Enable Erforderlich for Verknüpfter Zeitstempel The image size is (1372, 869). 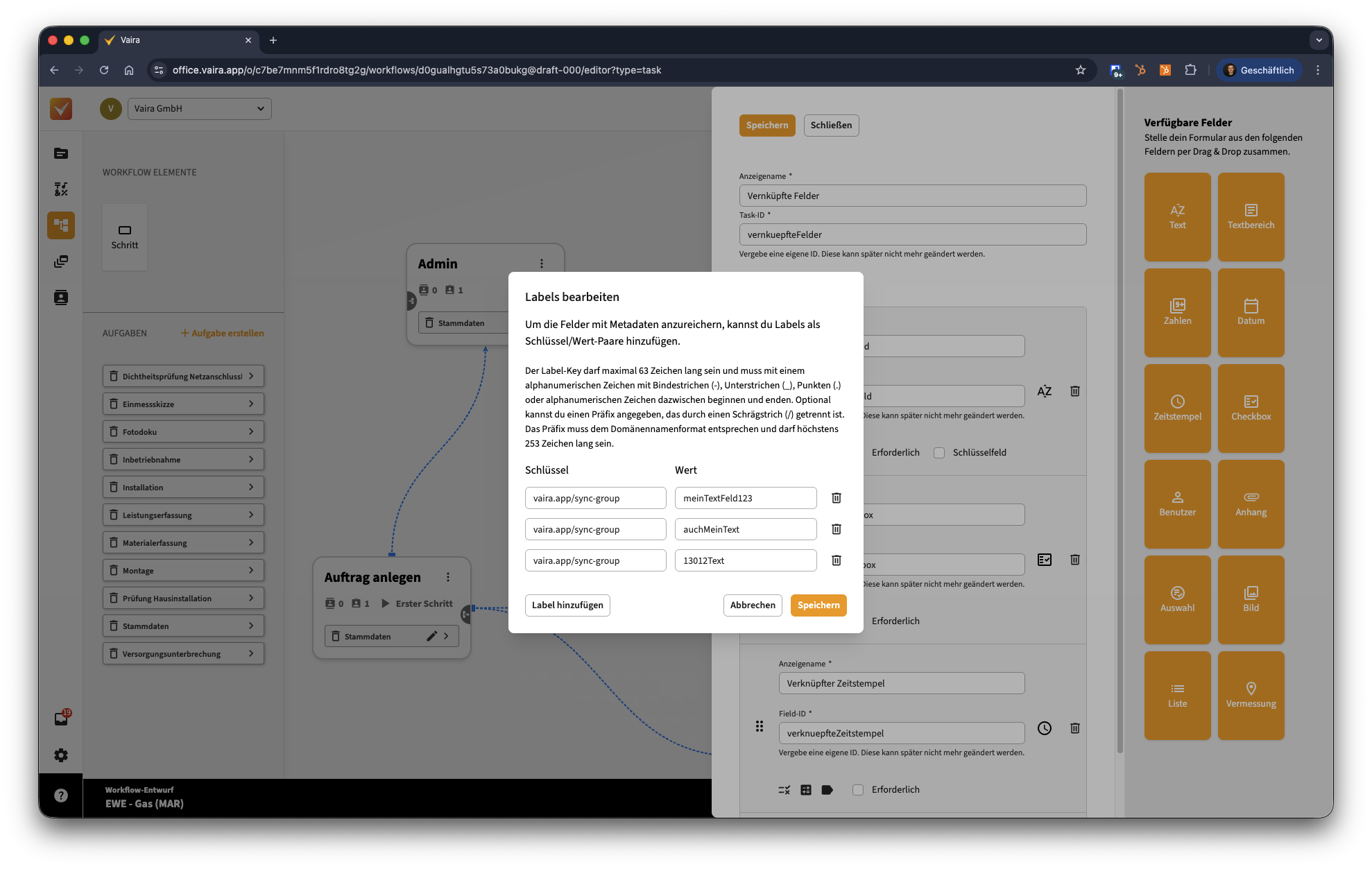coord(858,790)
